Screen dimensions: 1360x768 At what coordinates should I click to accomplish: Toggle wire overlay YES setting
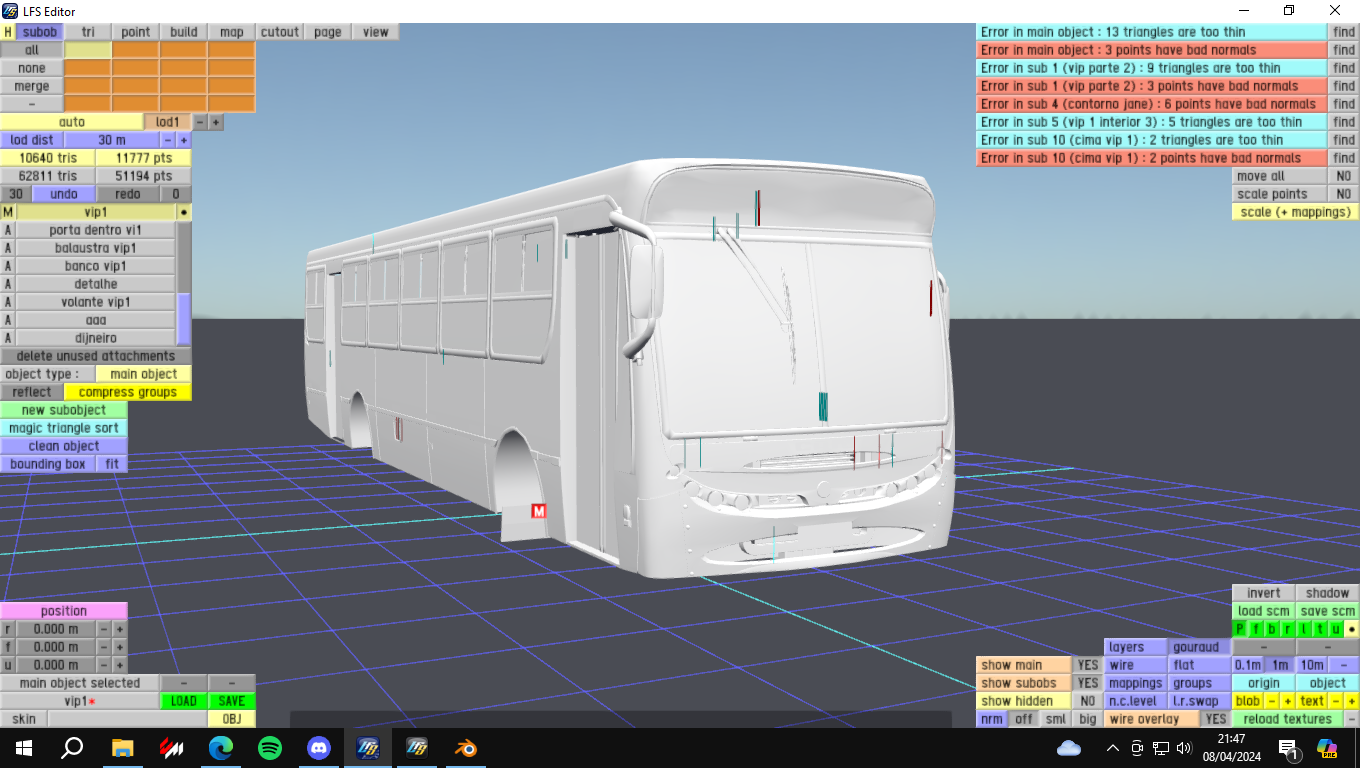point(1215,719)
